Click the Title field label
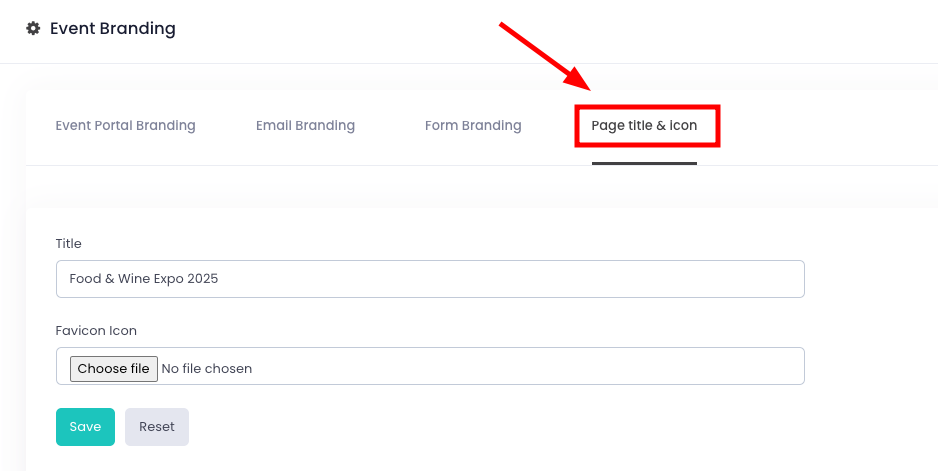938x471 pixels. click(x=69, y=243)
